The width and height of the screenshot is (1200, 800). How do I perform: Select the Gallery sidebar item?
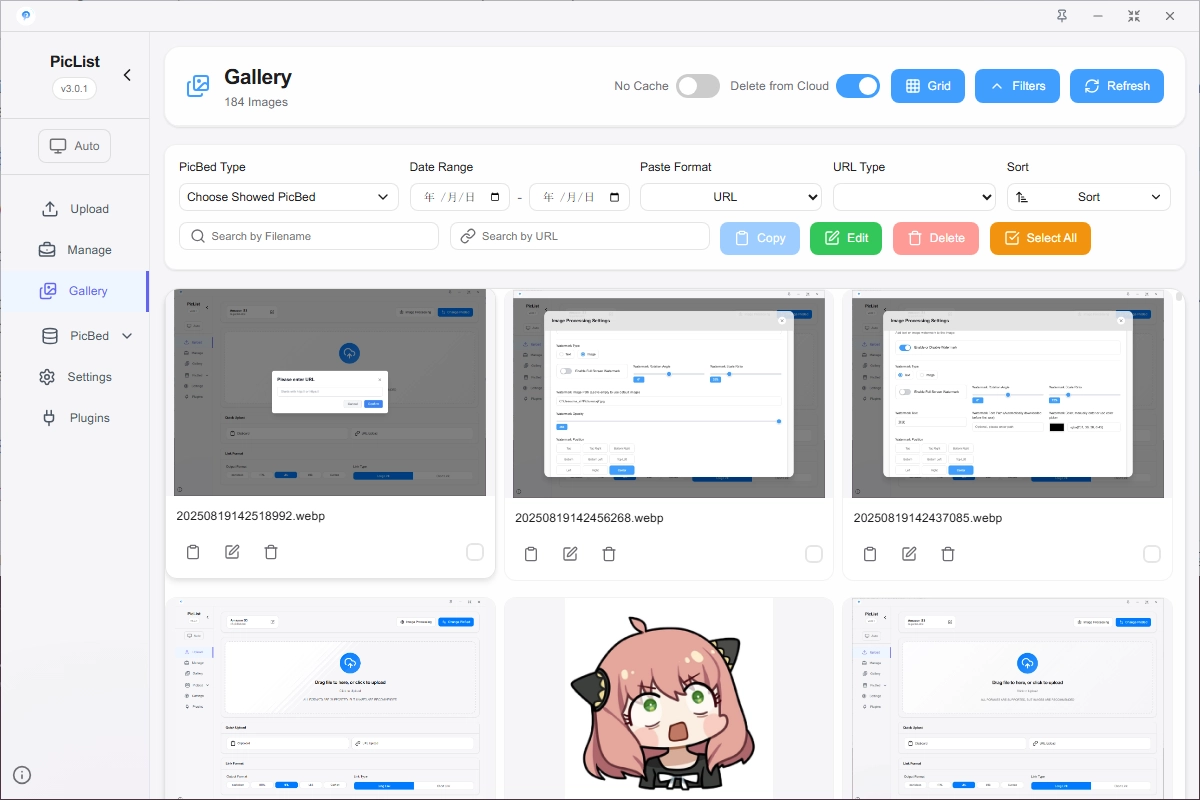pos(75,291)
